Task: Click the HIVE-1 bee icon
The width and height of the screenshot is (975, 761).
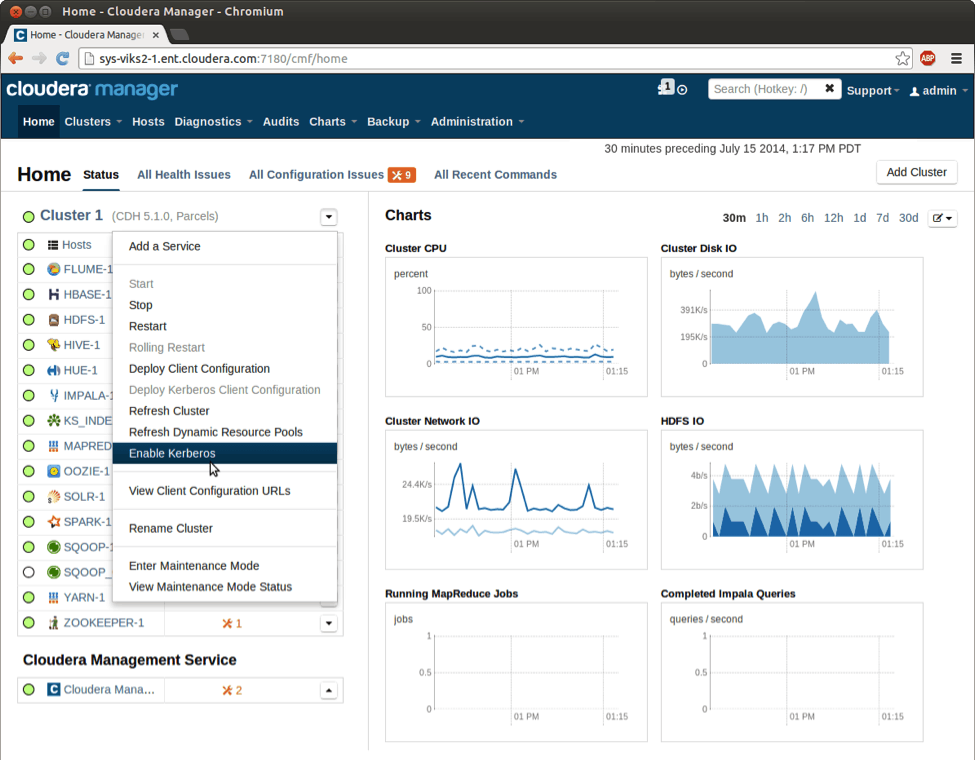Action: point(54,345)
